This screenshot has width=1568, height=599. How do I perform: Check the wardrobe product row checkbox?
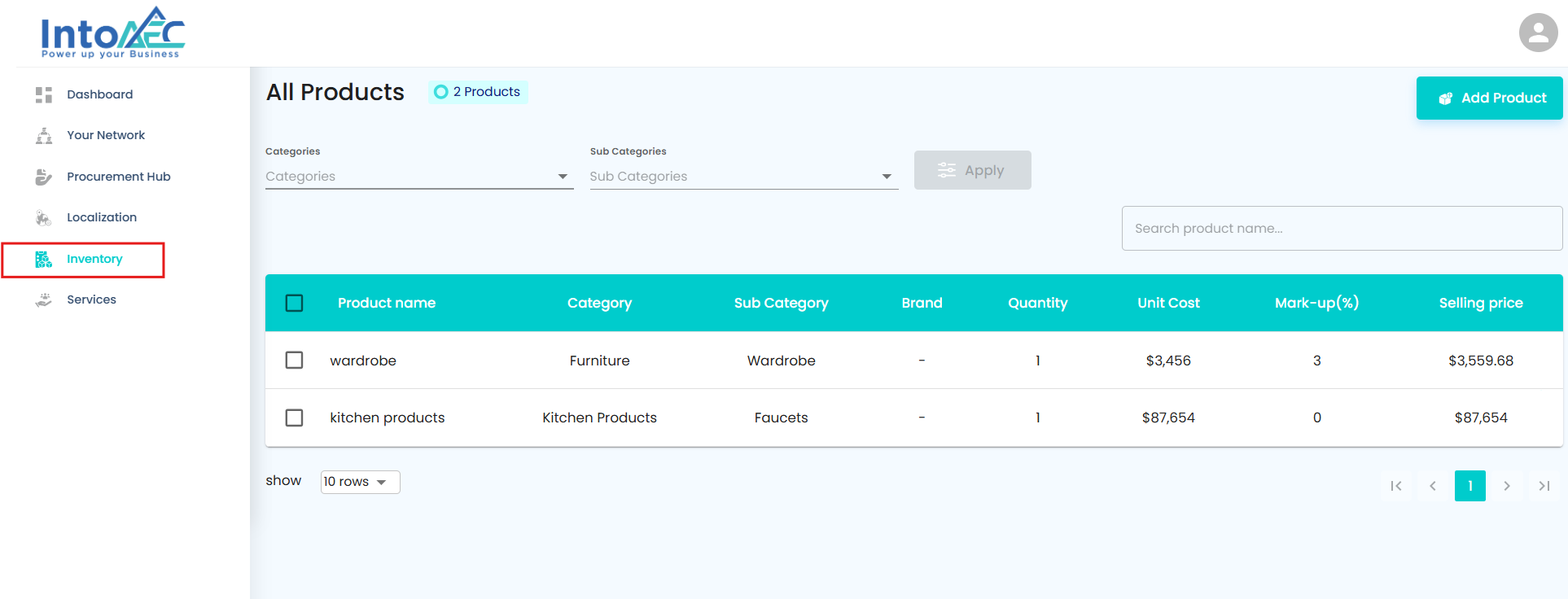click(295, 360)
